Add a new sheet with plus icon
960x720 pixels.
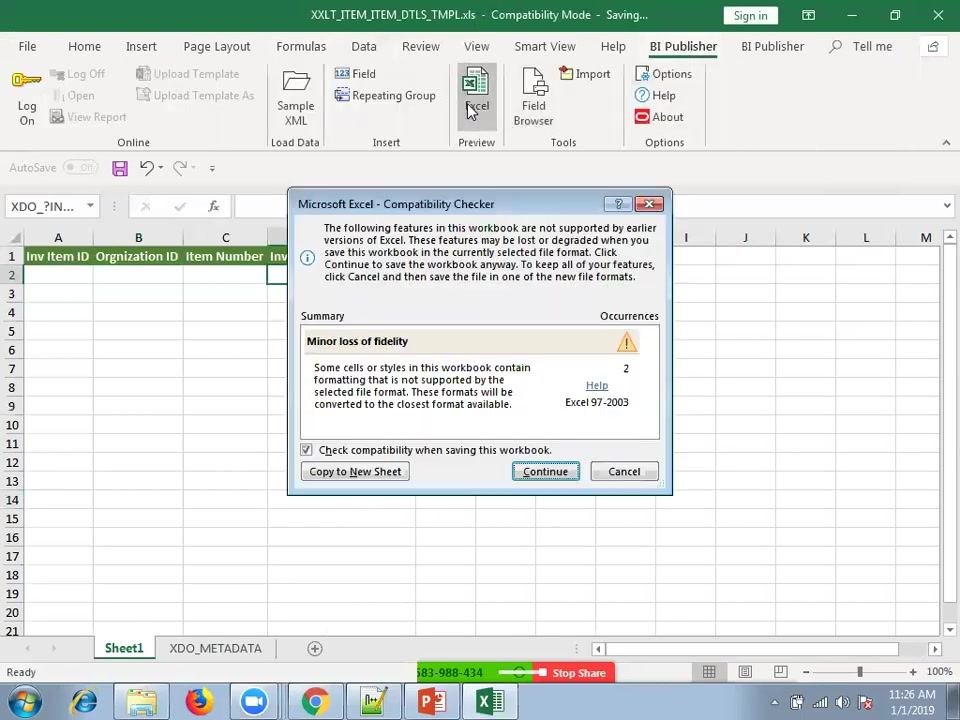315,648
